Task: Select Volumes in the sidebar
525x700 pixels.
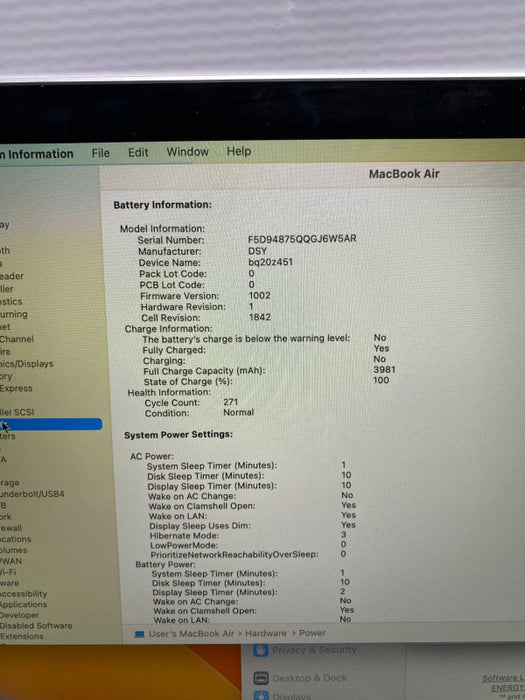Action: coord(13,550)
